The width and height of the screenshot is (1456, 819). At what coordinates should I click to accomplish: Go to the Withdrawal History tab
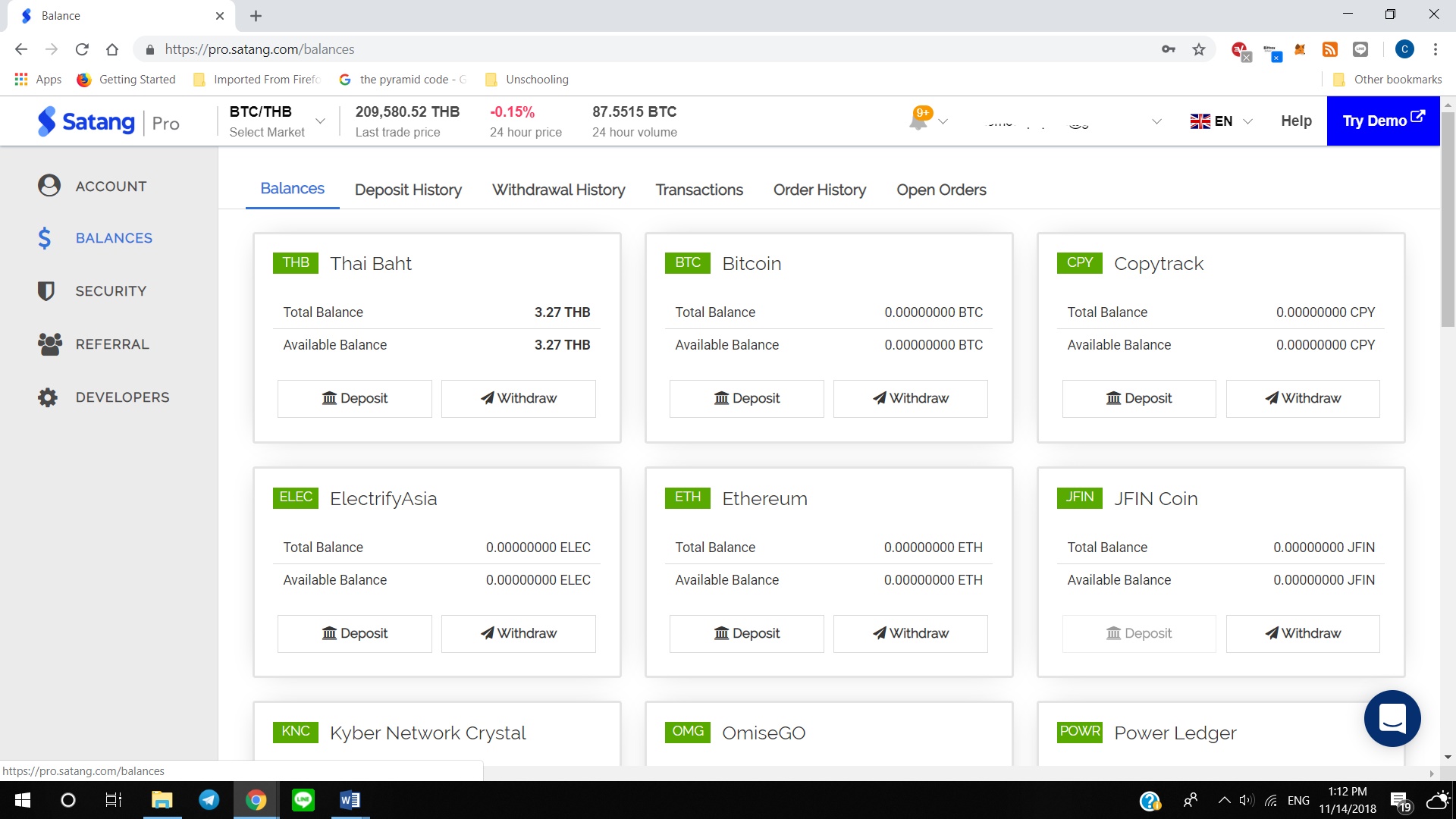(558, 190)
